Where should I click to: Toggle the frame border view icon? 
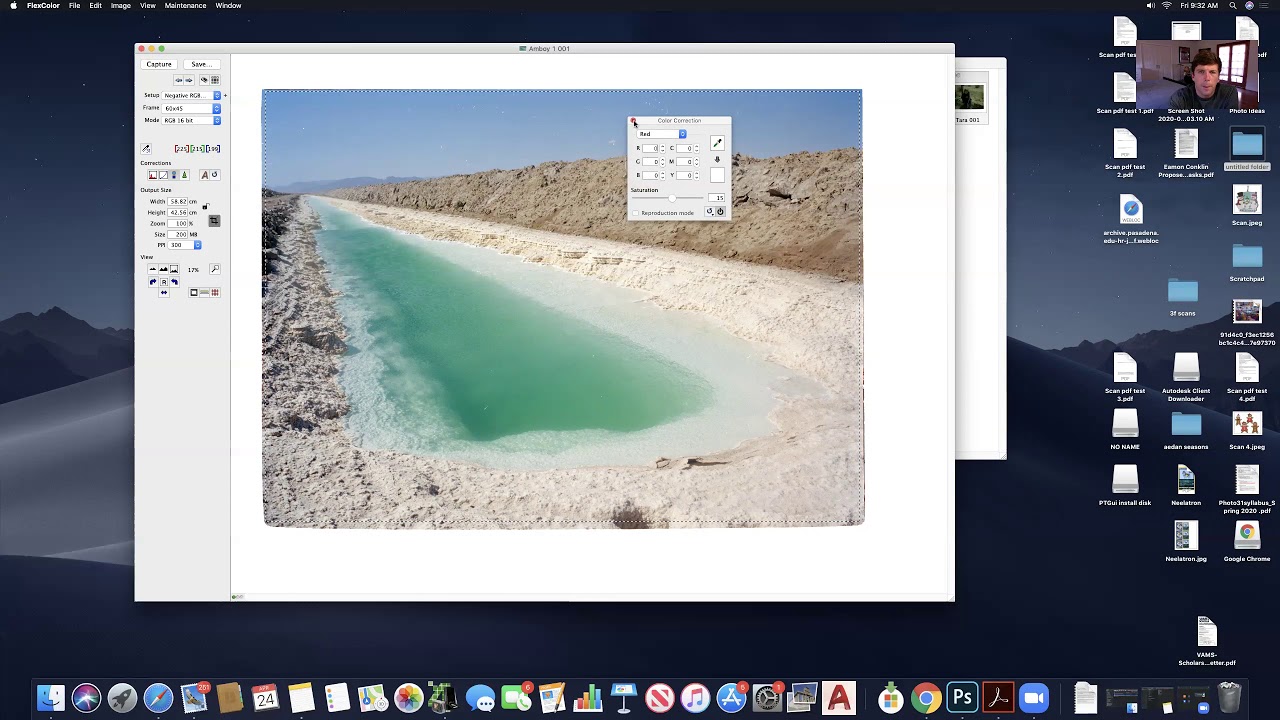coord(194,292)
